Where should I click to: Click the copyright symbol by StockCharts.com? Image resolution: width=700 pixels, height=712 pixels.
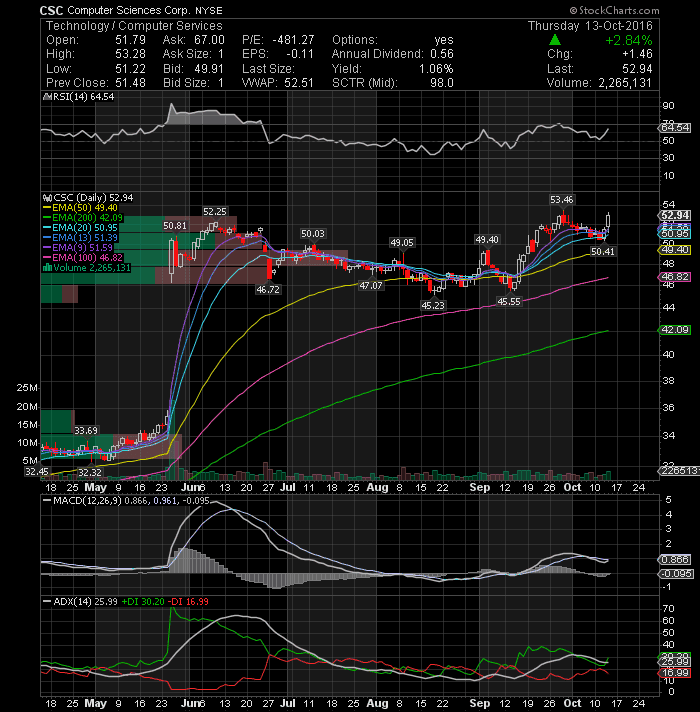point(573,10)
